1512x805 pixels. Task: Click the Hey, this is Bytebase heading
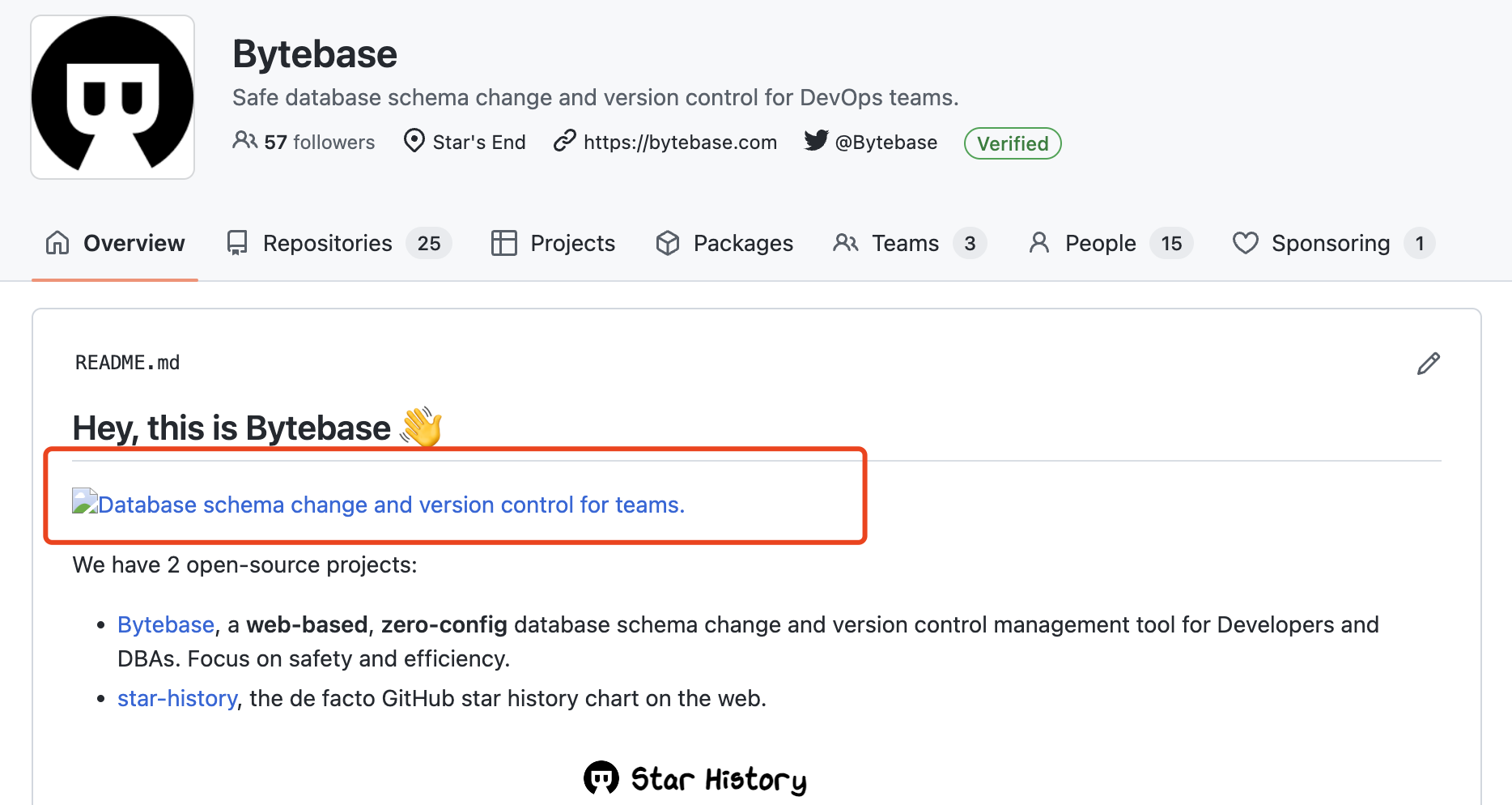click(x=231, y=428)
